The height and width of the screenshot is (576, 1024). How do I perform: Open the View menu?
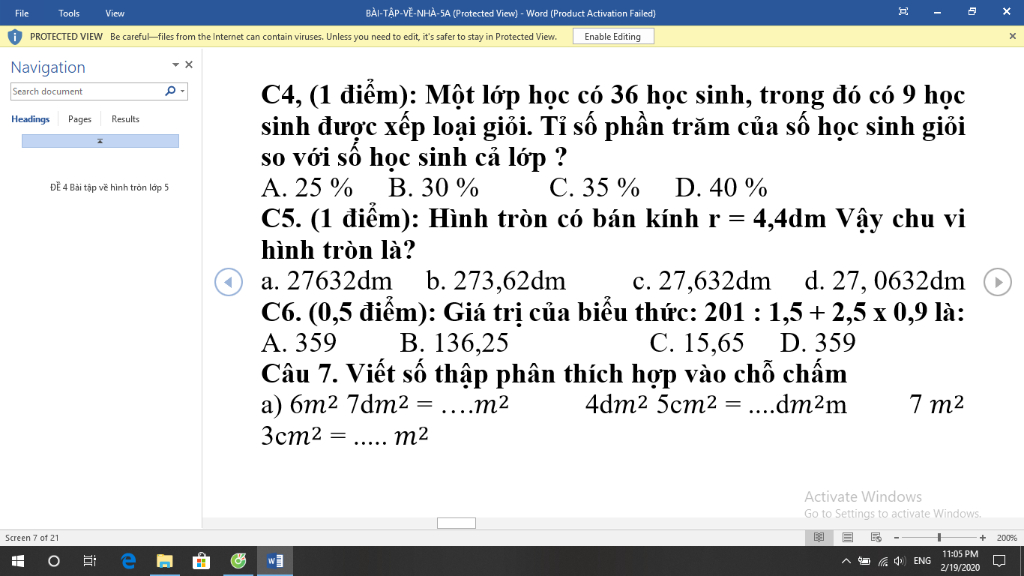point(114,13)
